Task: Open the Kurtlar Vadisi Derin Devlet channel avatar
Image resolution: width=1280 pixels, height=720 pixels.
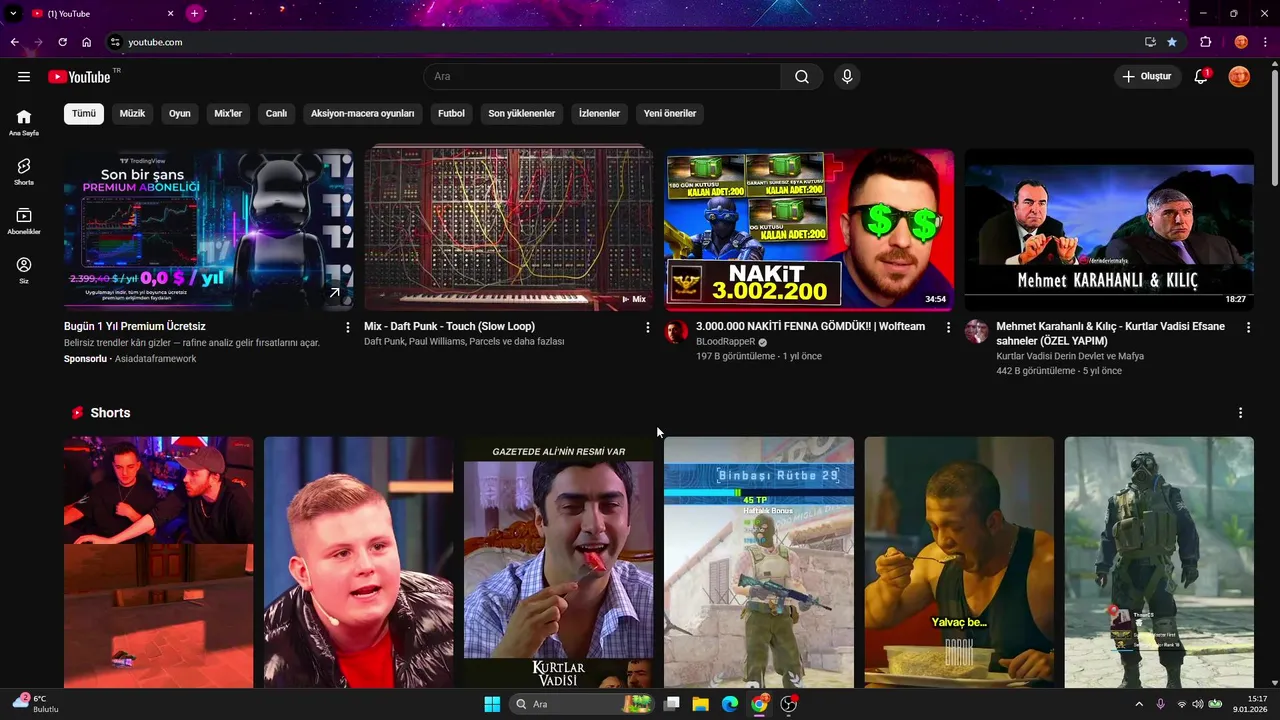Action: (977, 333)
